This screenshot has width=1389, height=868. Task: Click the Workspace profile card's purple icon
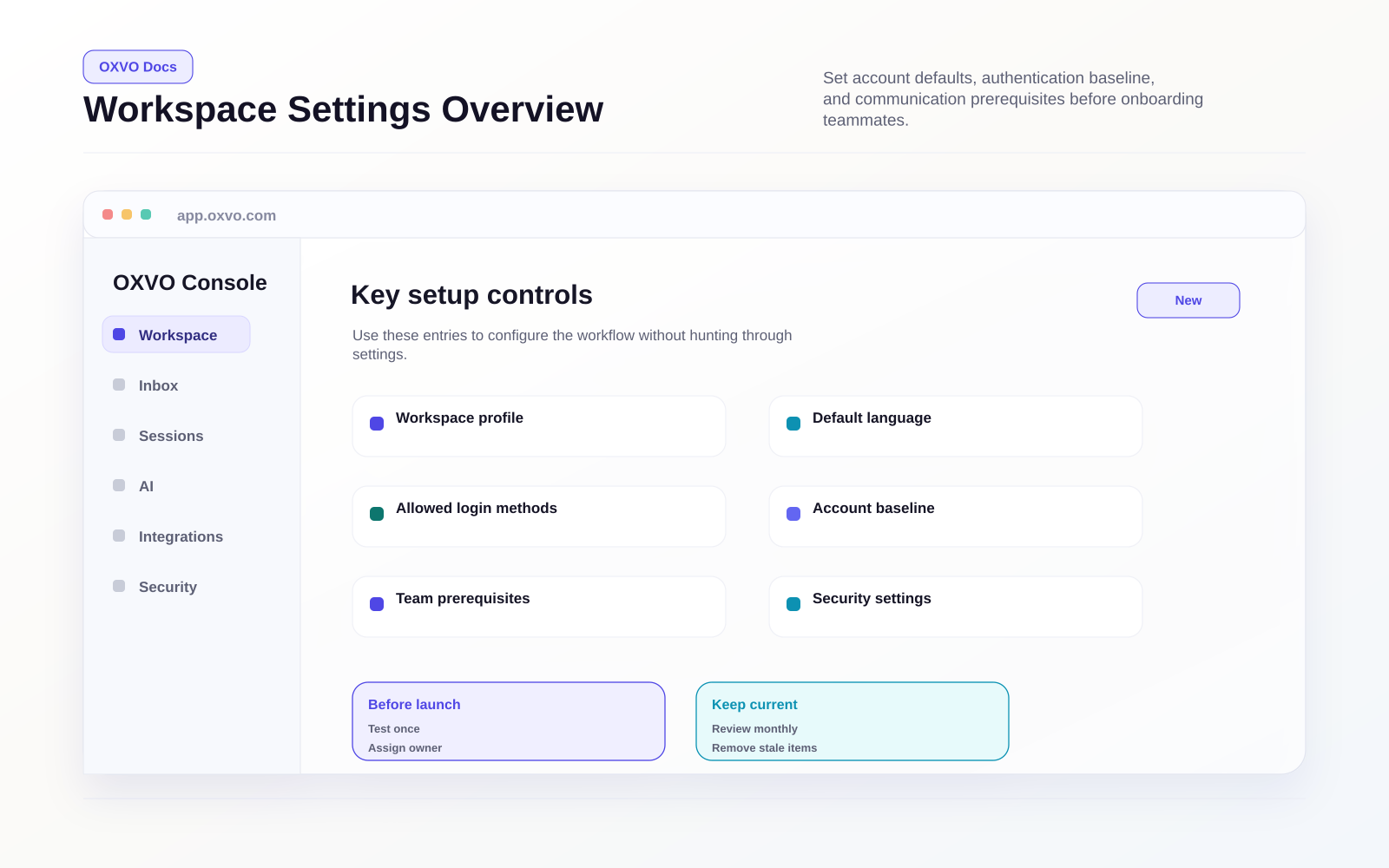point(377,424)
